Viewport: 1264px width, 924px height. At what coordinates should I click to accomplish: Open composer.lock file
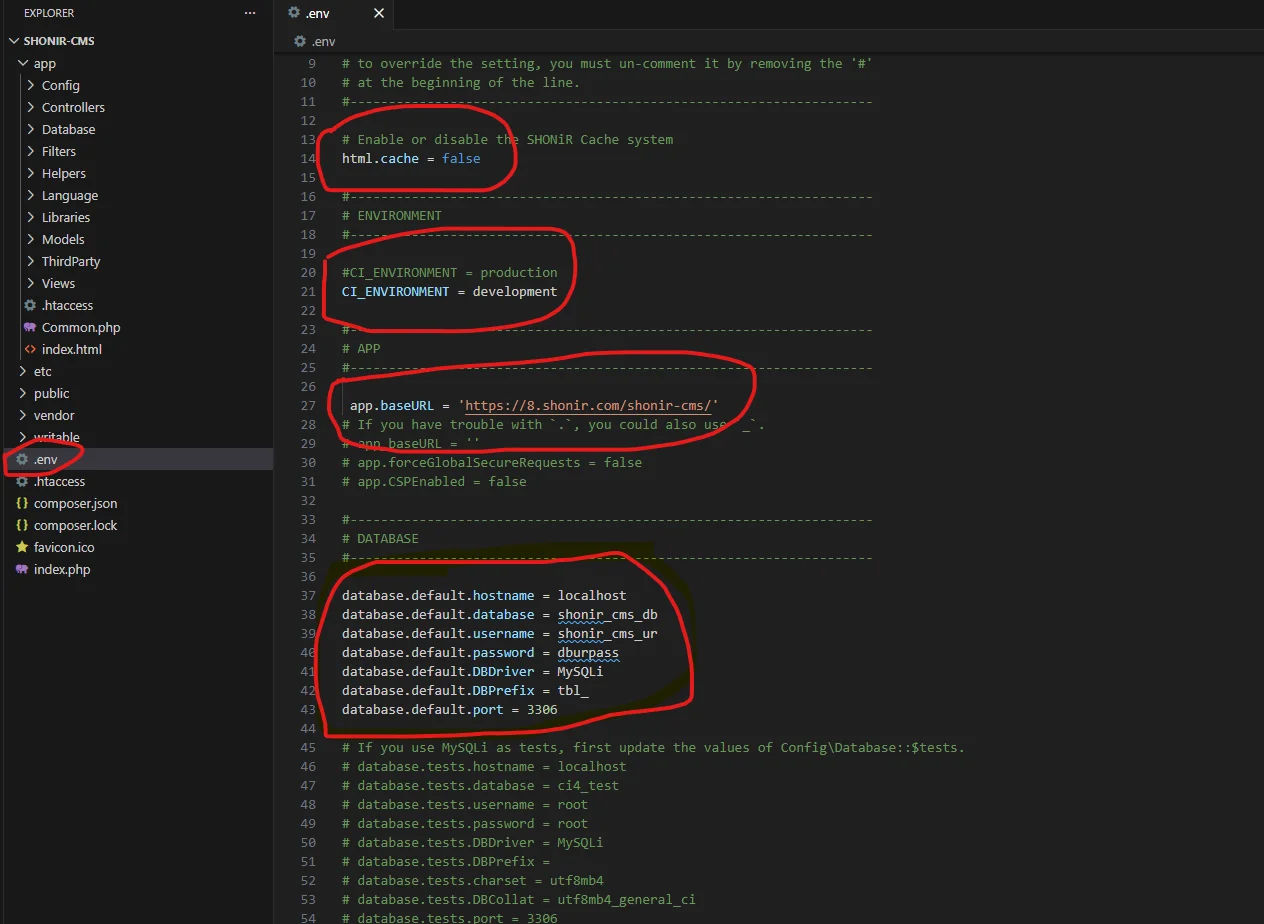click(75, 525)
